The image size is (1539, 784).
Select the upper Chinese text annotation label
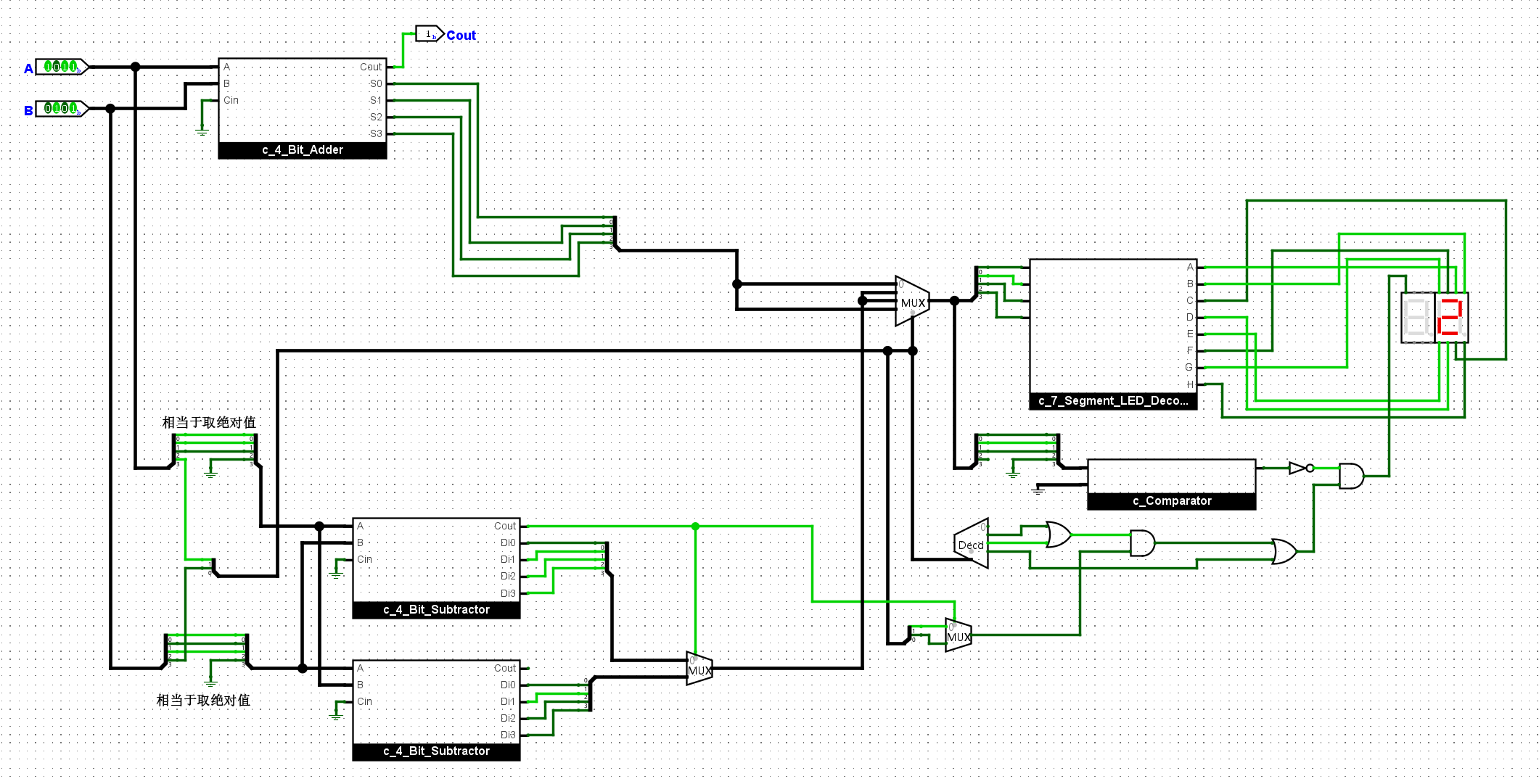(209, 422)
